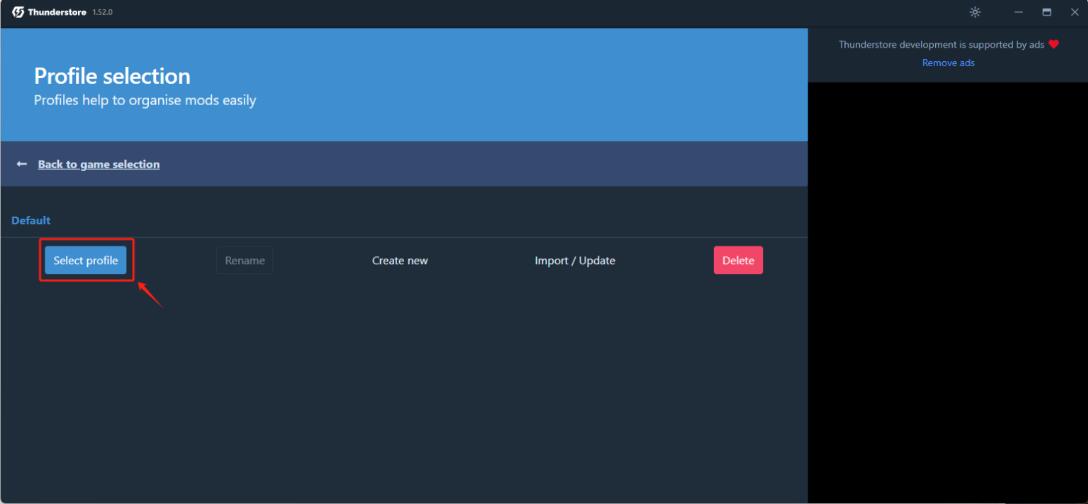
Task: Maximize the Thunderstore window
Action: pyautogui.click(x=1046, y=12)
